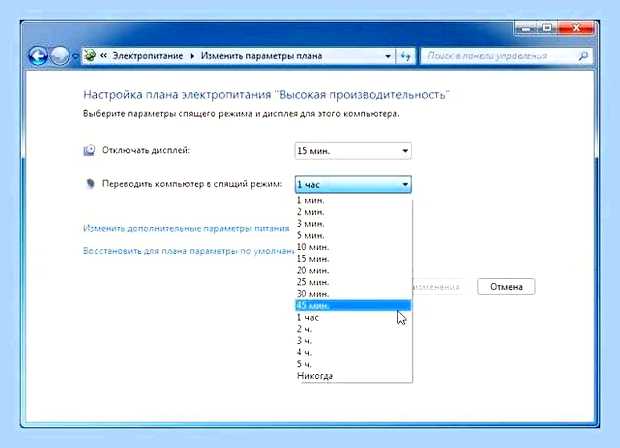Image resolution: width=620 pixels, height=448 pixels.
Task: Select '15 мин.' in the sleep dropdown list
Action: (x=353, y=259)
